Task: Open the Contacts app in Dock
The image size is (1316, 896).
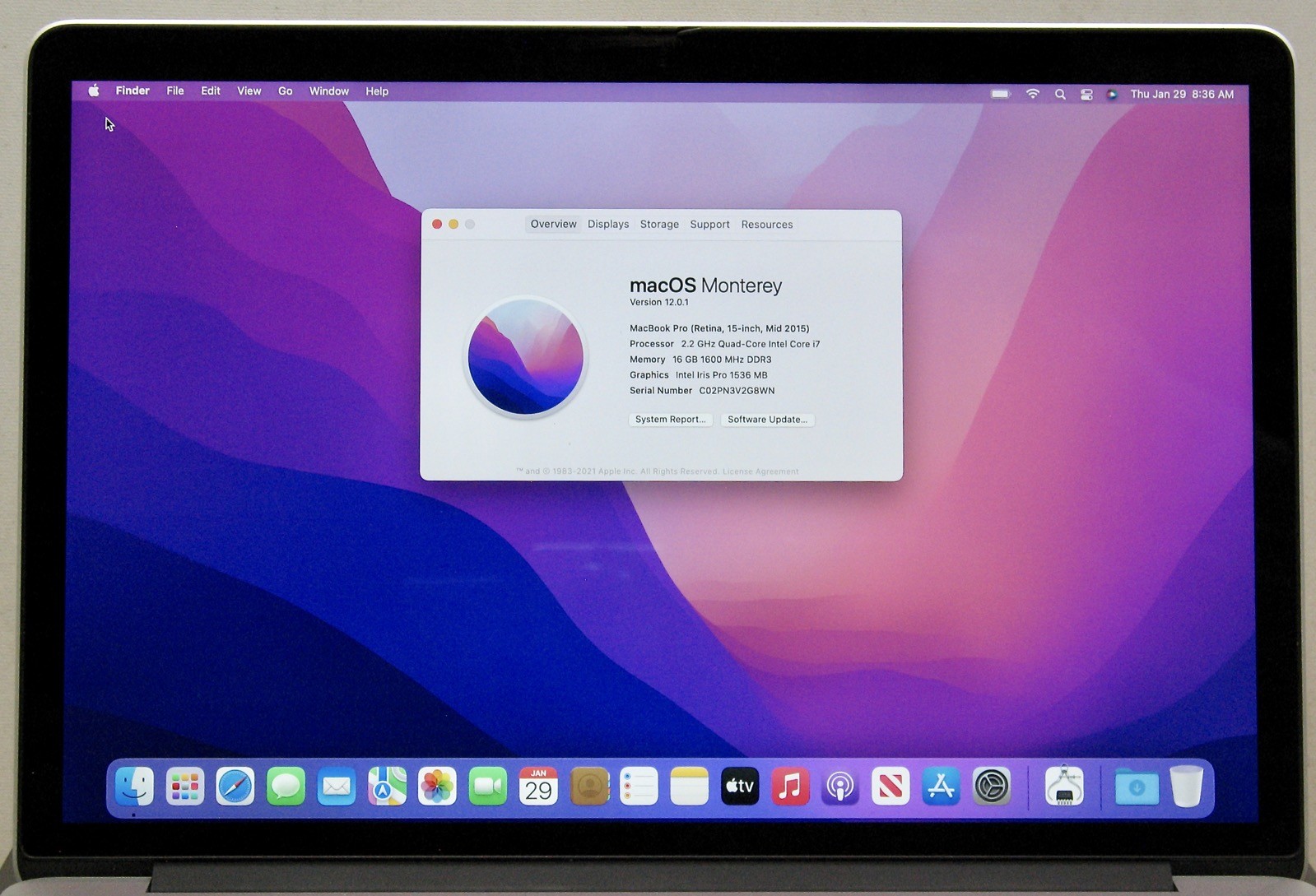Action: pyautogui.click(x=589, y=787)
